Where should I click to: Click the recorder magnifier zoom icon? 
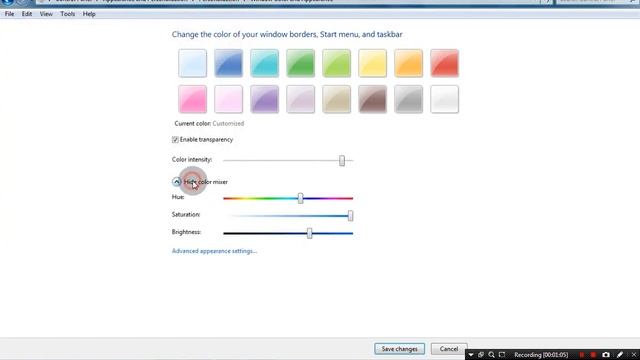[491, 355]
